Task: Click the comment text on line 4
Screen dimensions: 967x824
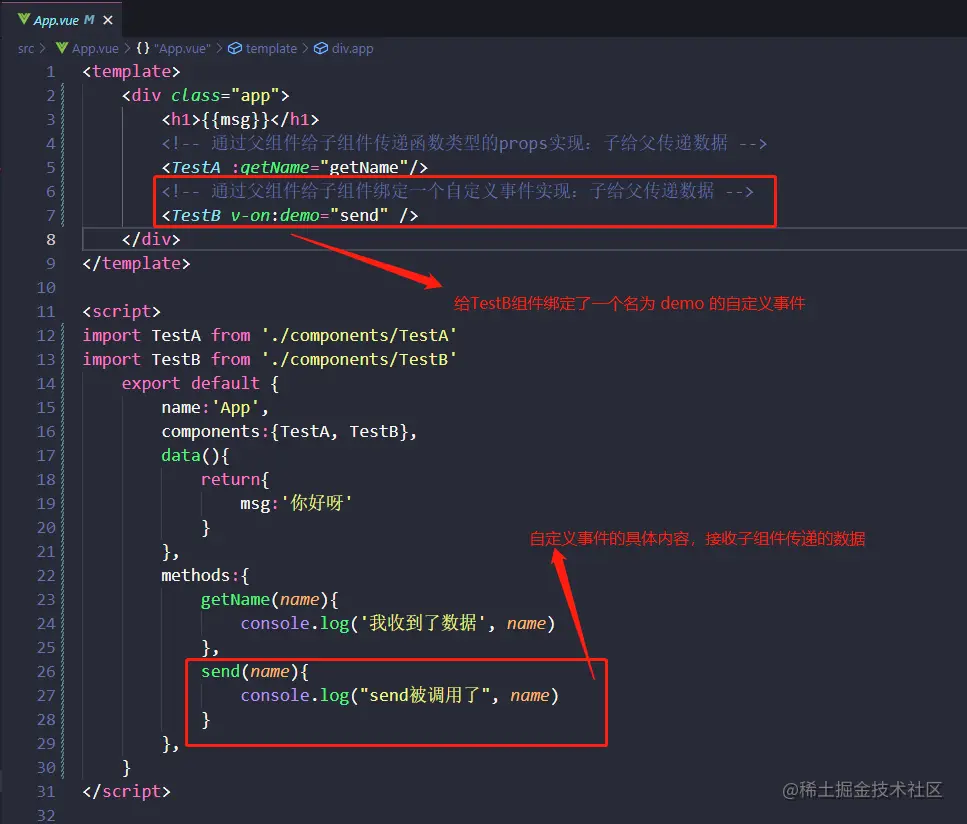Action: coord(464,144)
